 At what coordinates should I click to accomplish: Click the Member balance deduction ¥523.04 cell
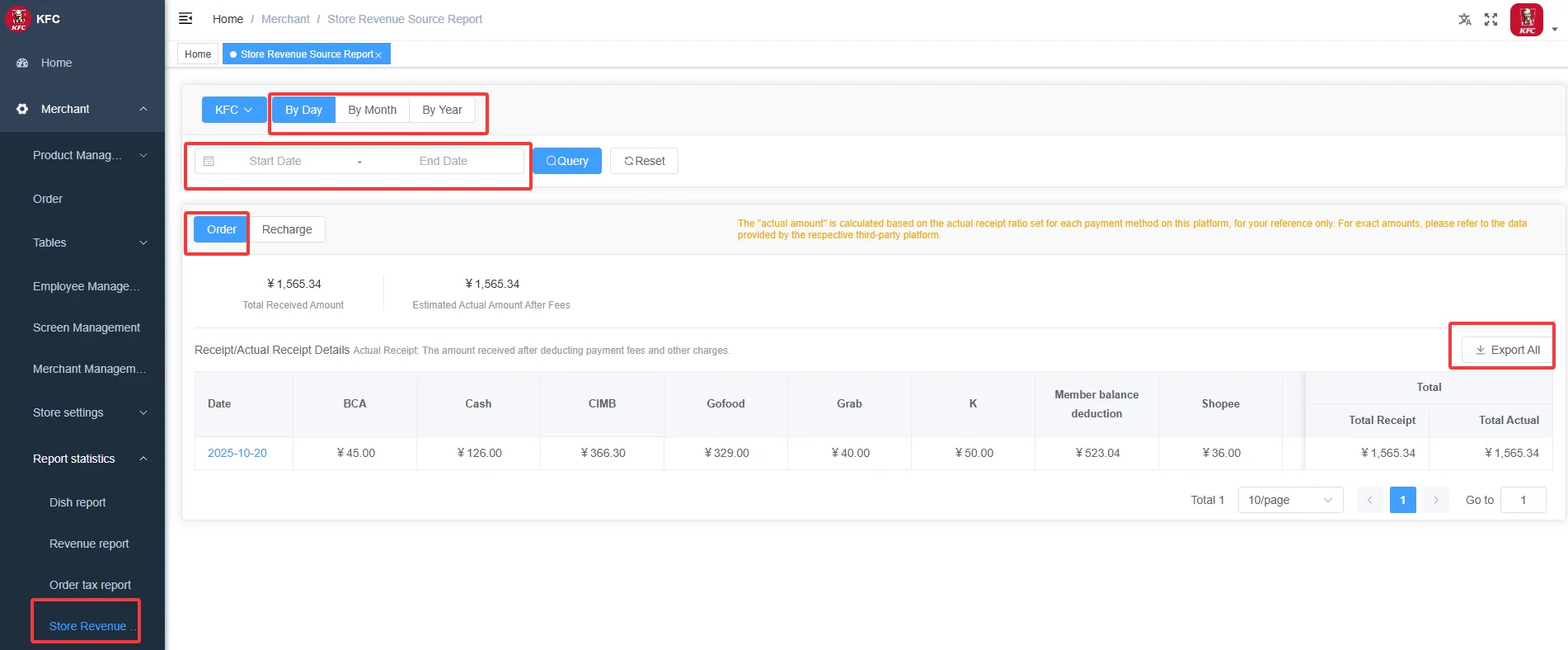click(1097, 453)
